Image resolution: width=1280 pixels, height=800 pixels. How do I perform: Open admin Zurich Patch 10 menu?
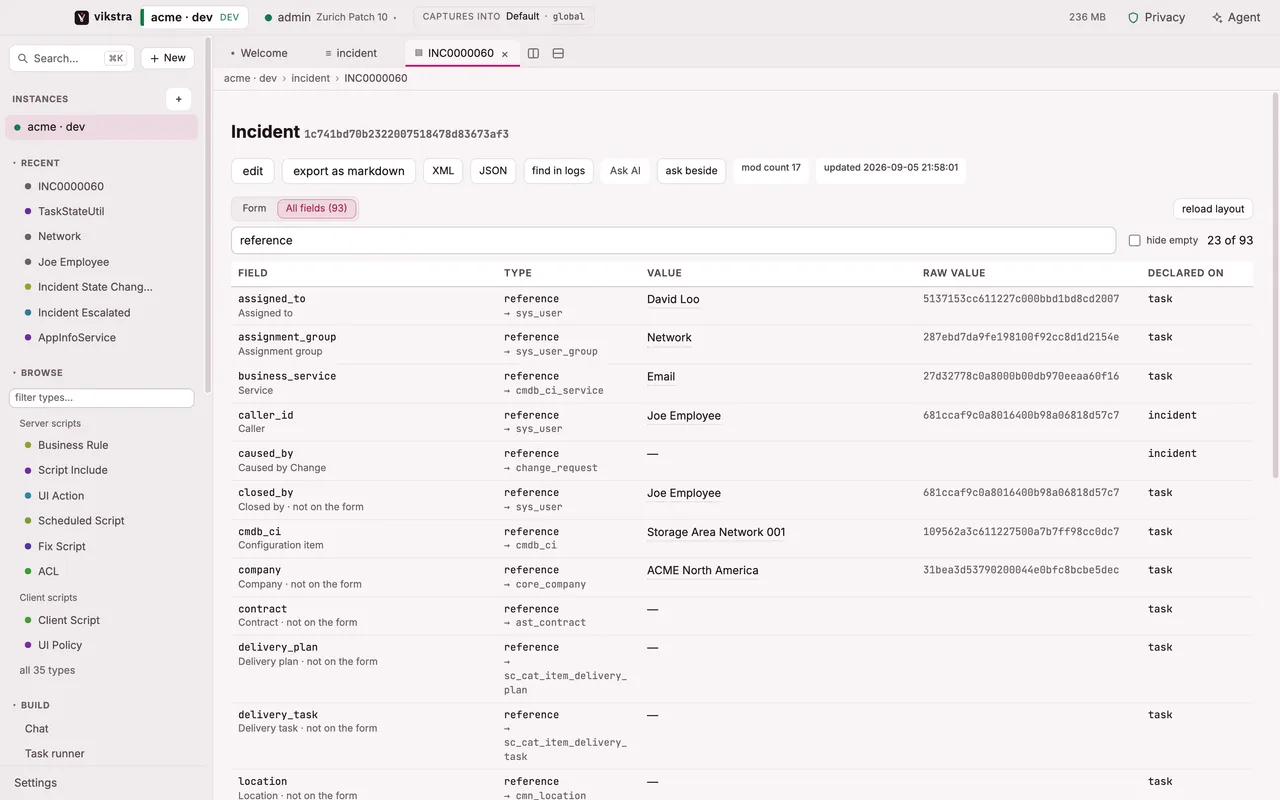pyautogui.click(x=330, y=17)
